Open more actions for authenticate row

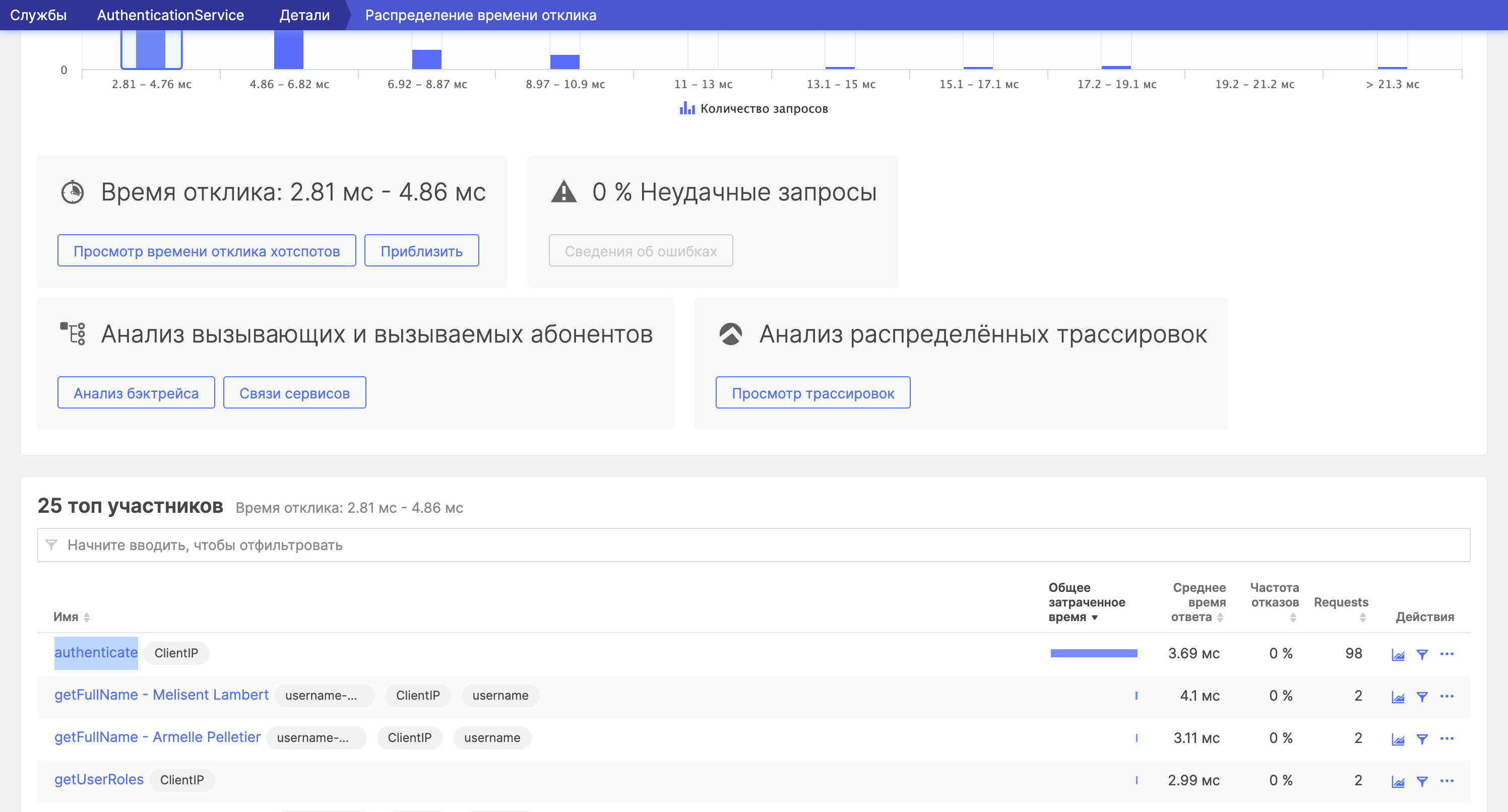[x=1447, y=654]
